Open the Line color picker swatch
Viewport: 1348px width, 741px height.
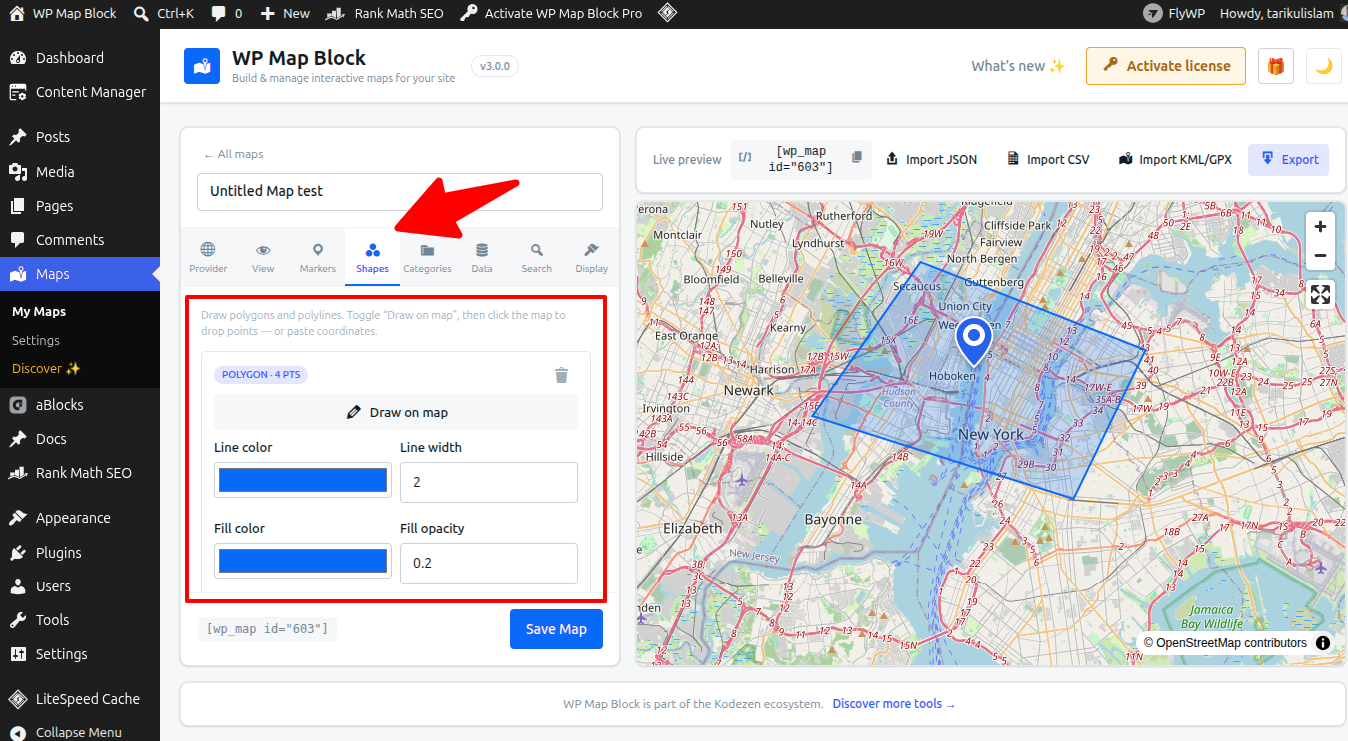point(303,481)
